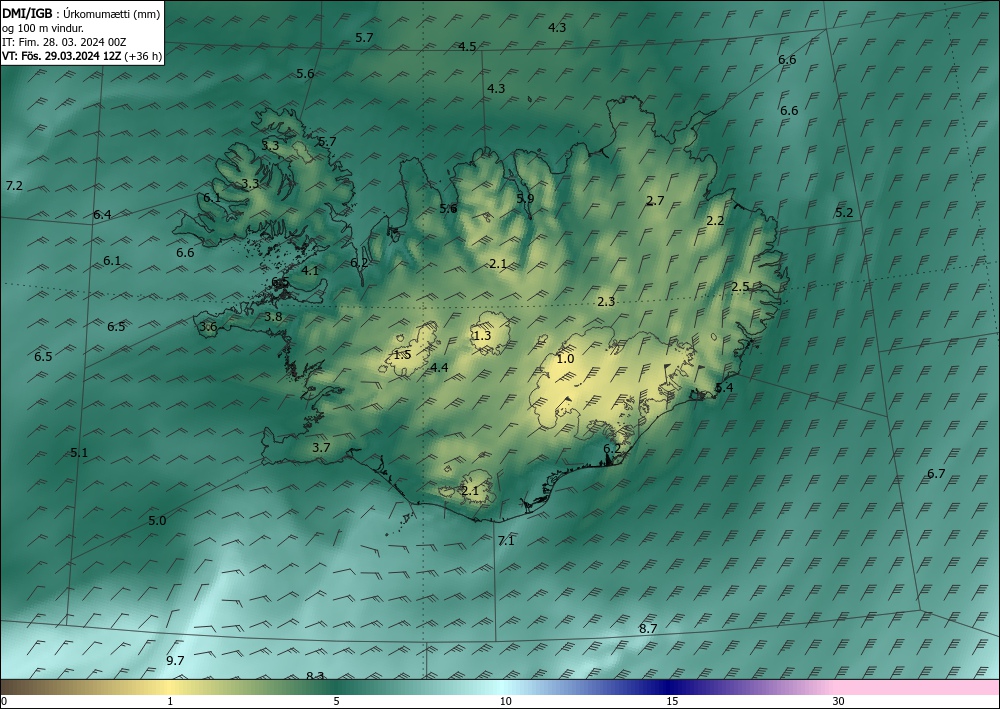Select the 5.2 value east of Iceland
1000x709 pixels.
844,212
